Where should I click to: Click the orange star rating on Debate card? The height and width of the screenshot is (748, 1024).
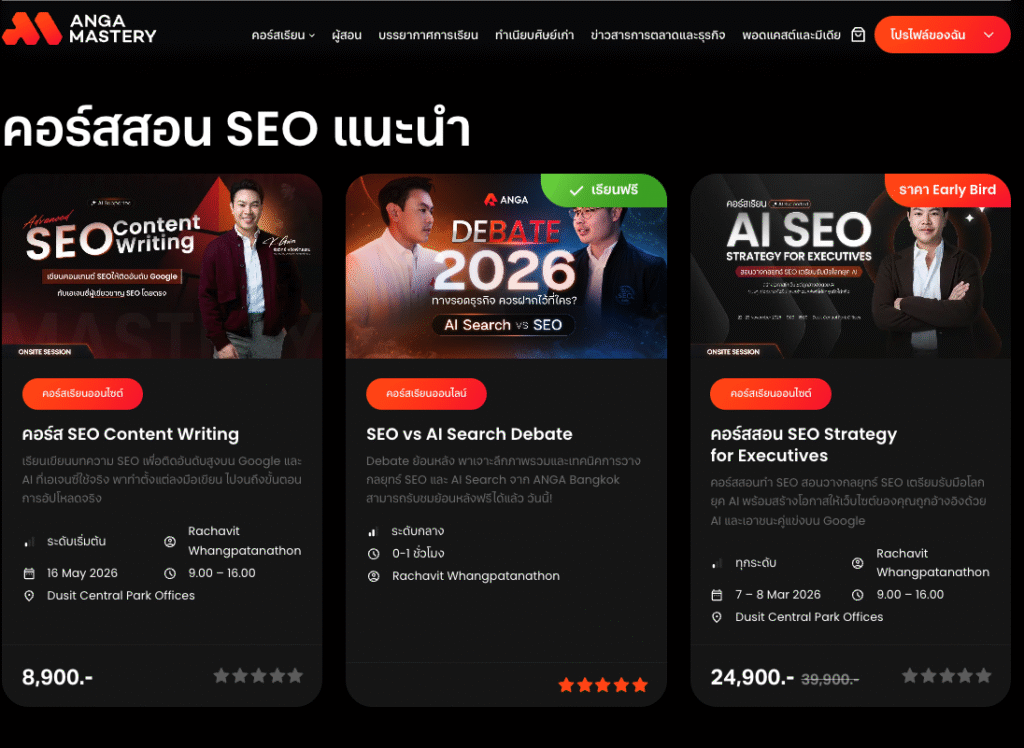click(x=603, y=685)
